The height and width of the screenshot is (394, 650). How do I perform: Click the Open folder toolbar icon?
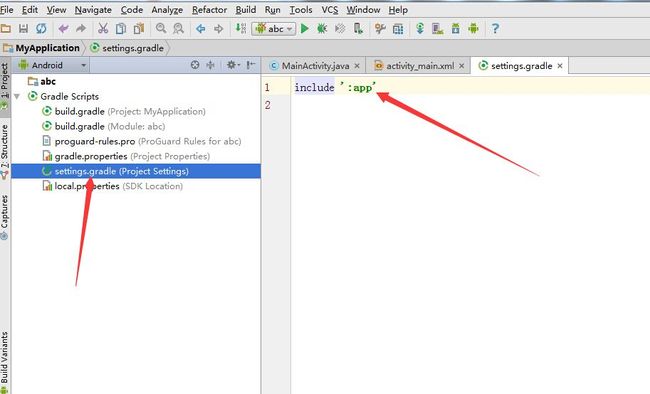6,29
